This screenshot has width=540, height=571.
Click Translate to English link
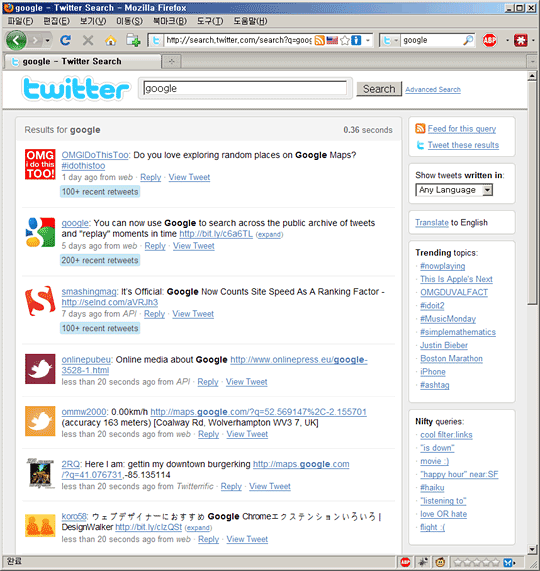pyautogui.click(x=432, y=223)
